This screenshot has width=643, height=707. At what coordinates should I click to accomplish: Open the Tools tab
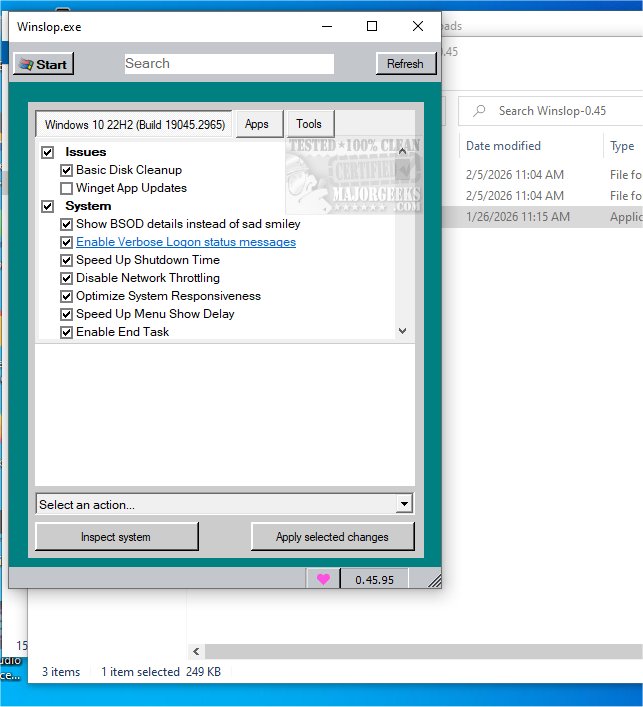pos(309,124)
